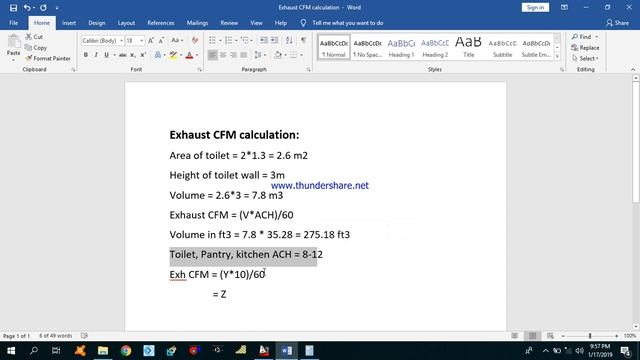Switch to the Insert tab
This screenshot has height=360, width=640.
click(69, 23)
